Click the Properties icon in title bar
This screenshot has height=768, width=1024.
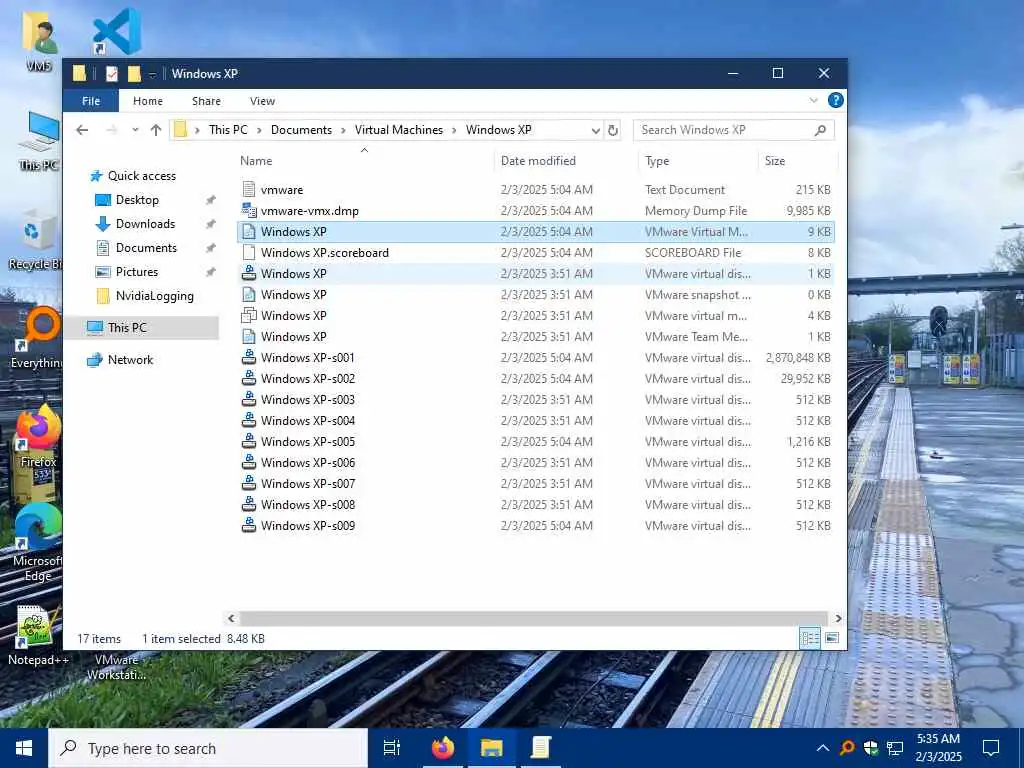(112, 74)
